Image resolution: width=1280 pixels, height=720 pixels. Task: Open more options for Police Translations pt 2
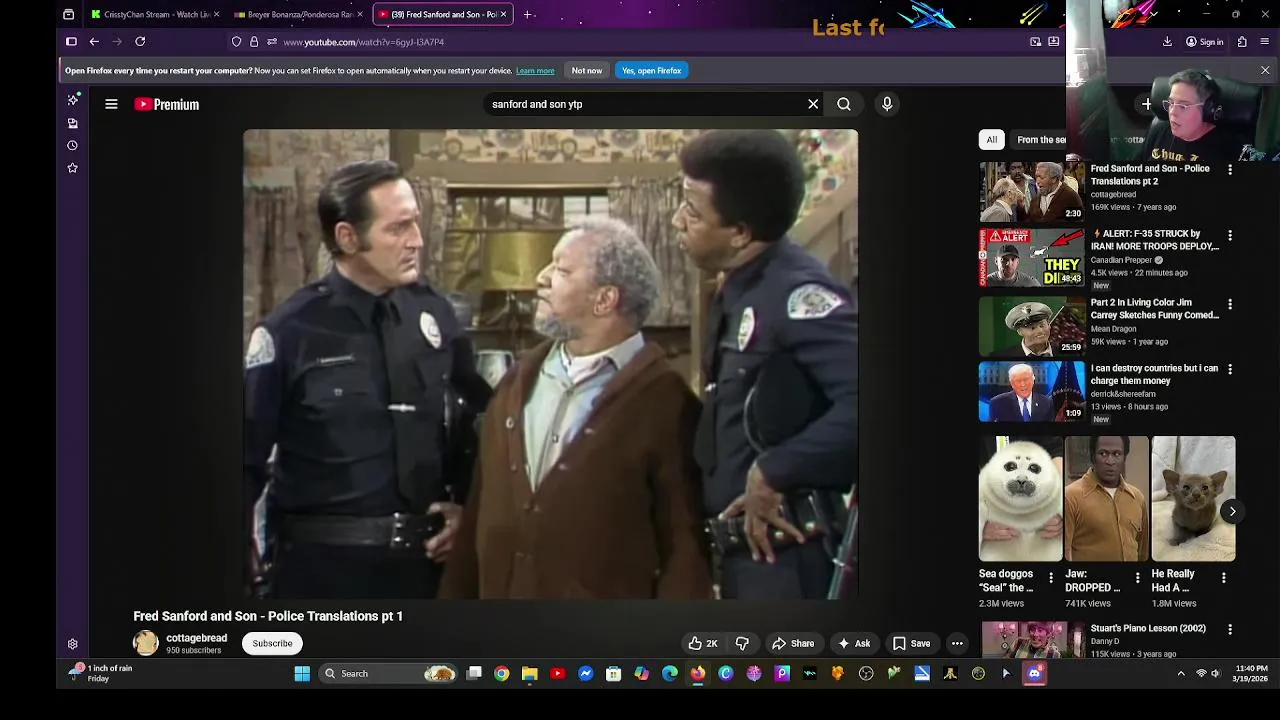1230,170
